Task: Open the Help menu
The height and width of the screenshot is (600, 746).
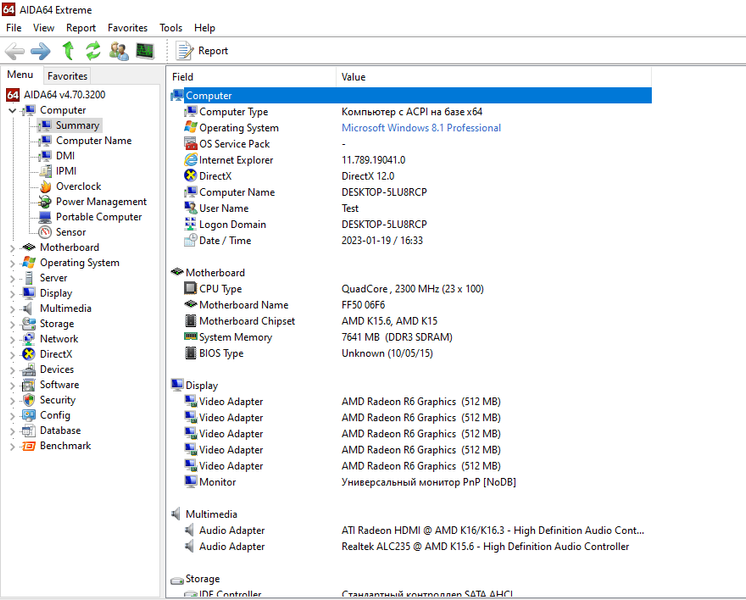Action: (205, 28)
